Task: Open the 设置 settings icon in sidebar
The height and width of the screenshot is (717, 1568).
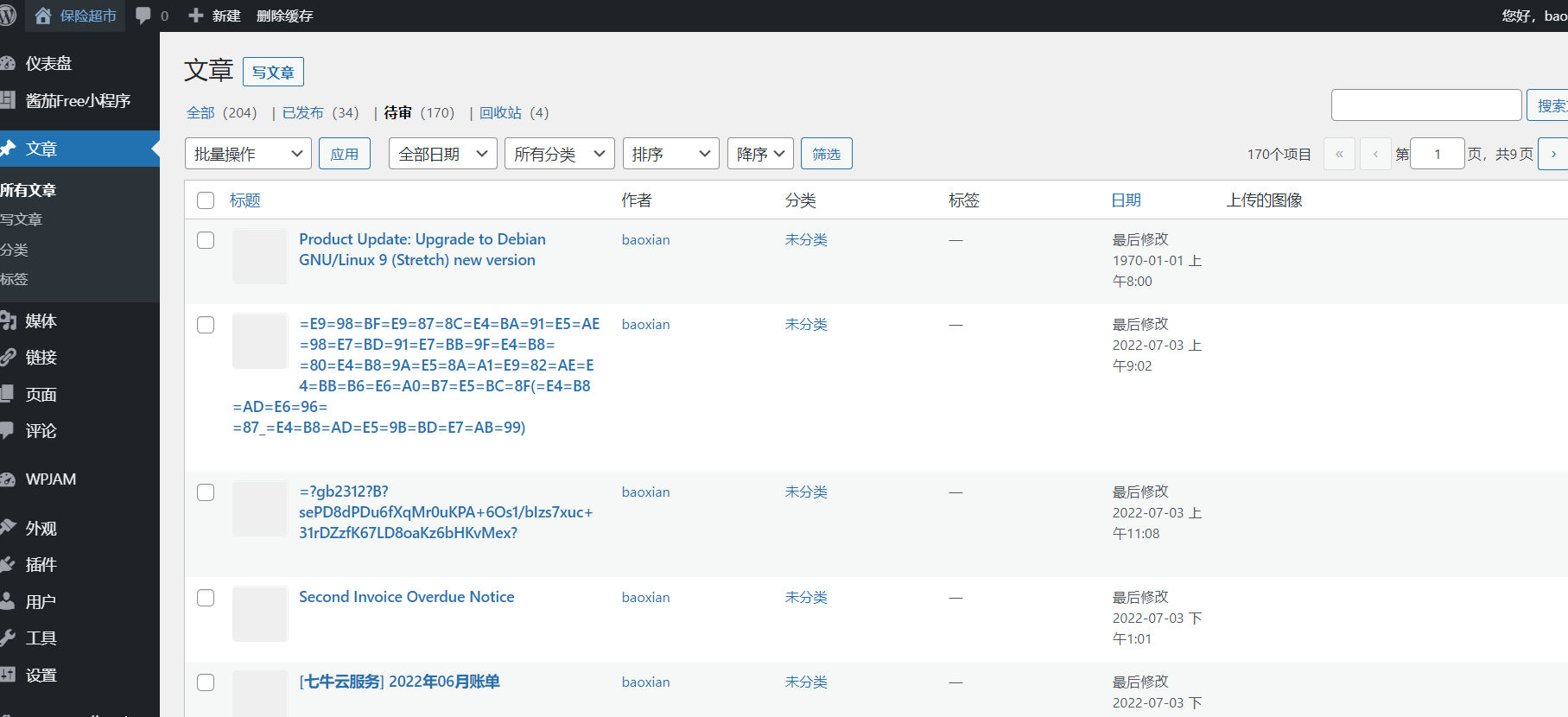Action: click(x=8, y=675)
